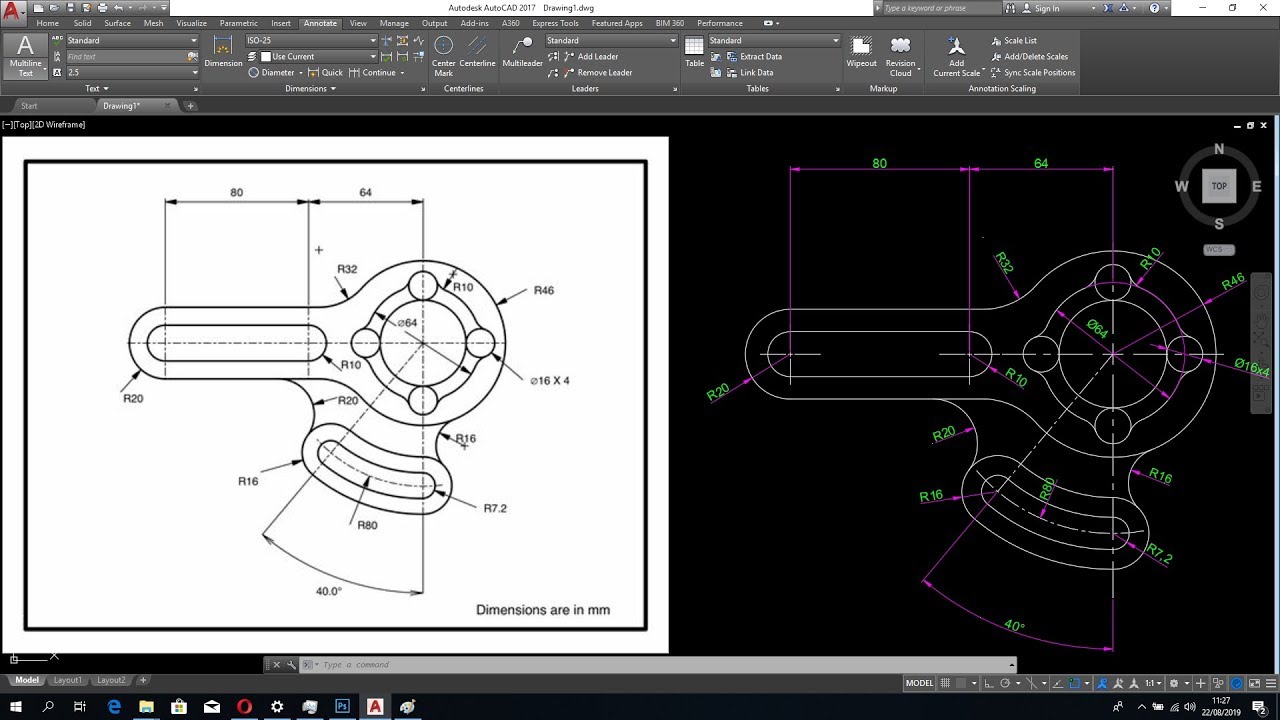Switch to the Parametric ribbon tab

[238, 23]
